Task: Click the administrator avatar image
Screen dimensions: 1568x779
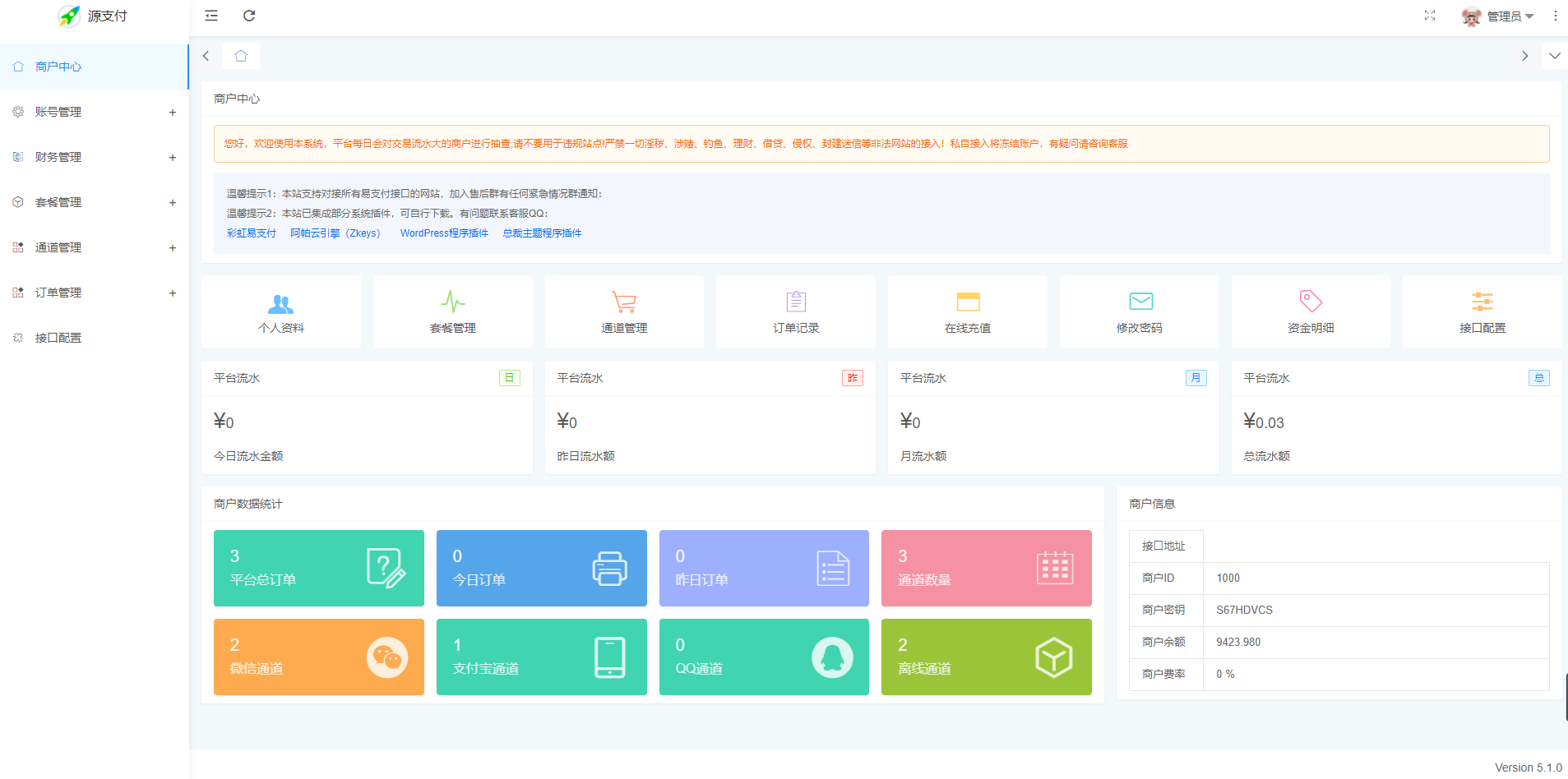Action: pos(1471,16)
